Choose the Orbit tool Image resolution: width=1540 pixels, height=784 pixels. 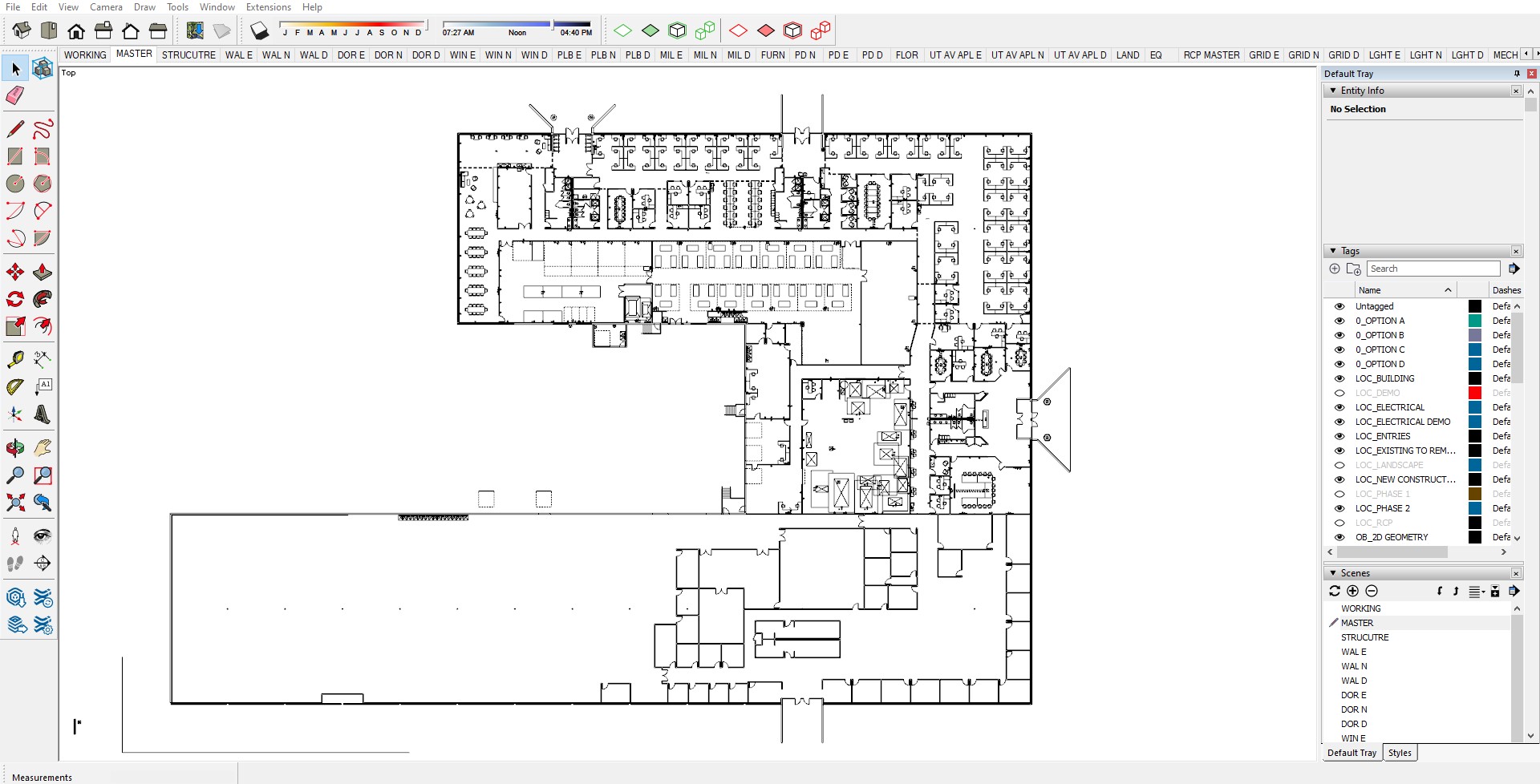pos(14,447)
